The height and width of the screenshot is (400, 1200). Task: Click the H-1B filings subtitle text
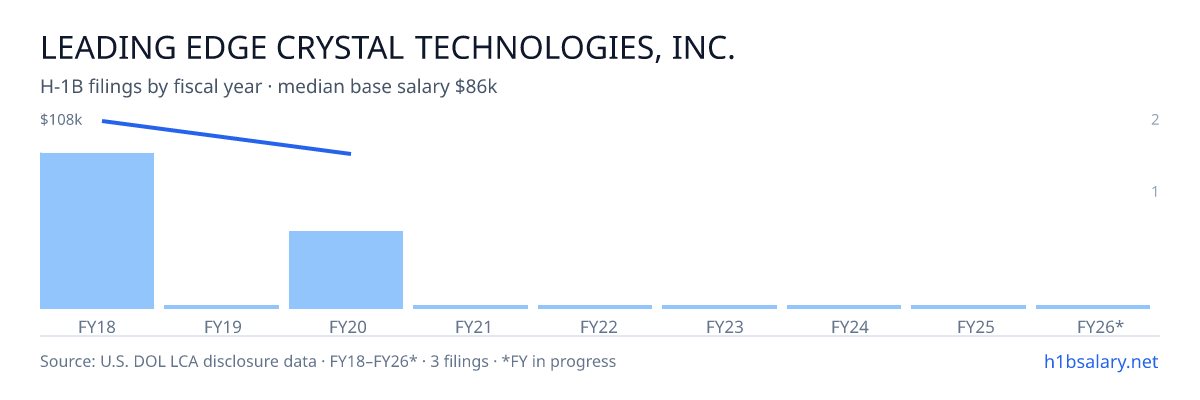point(269,87)
